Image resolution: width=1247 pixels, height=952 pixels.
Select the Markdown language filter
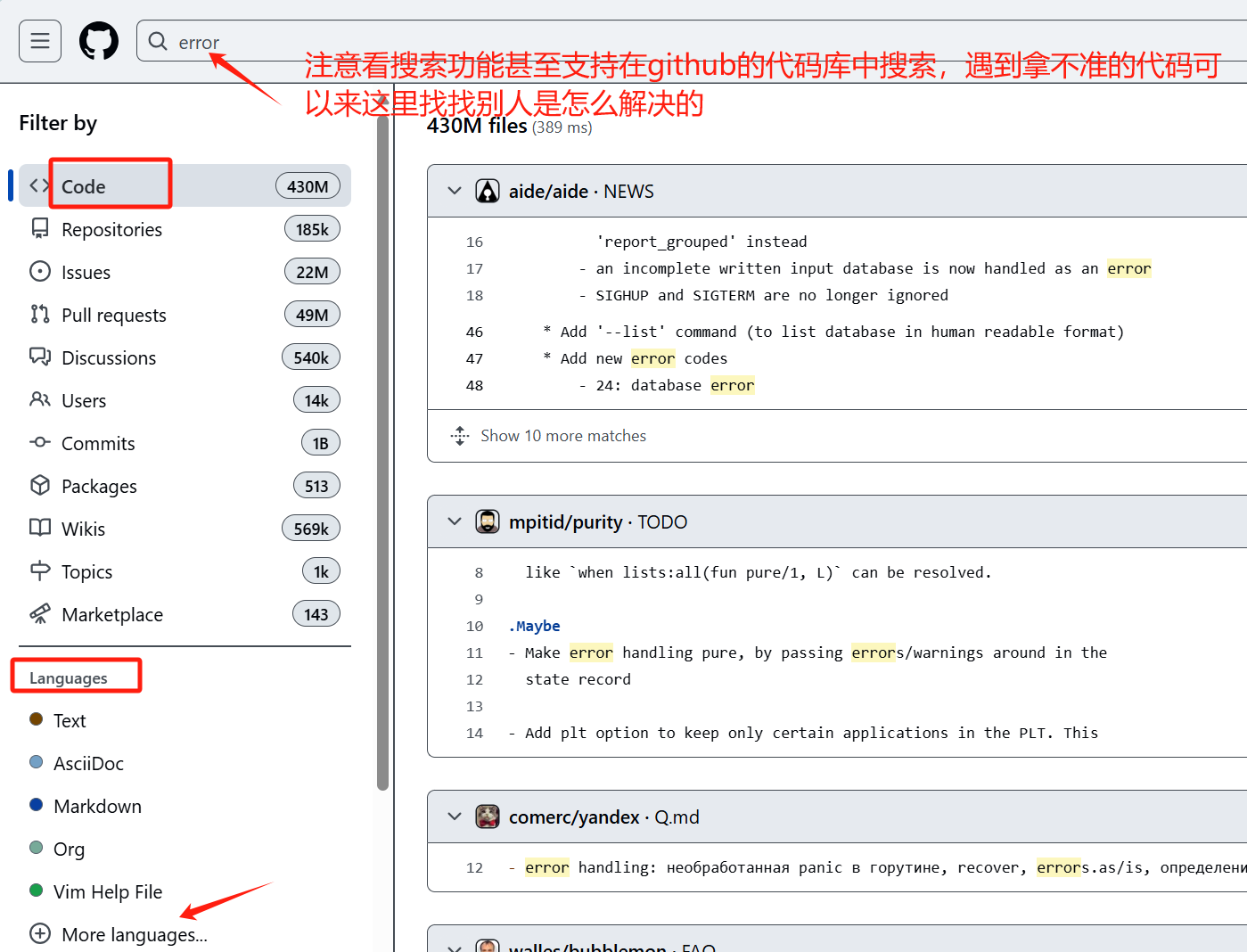[97, 806]
